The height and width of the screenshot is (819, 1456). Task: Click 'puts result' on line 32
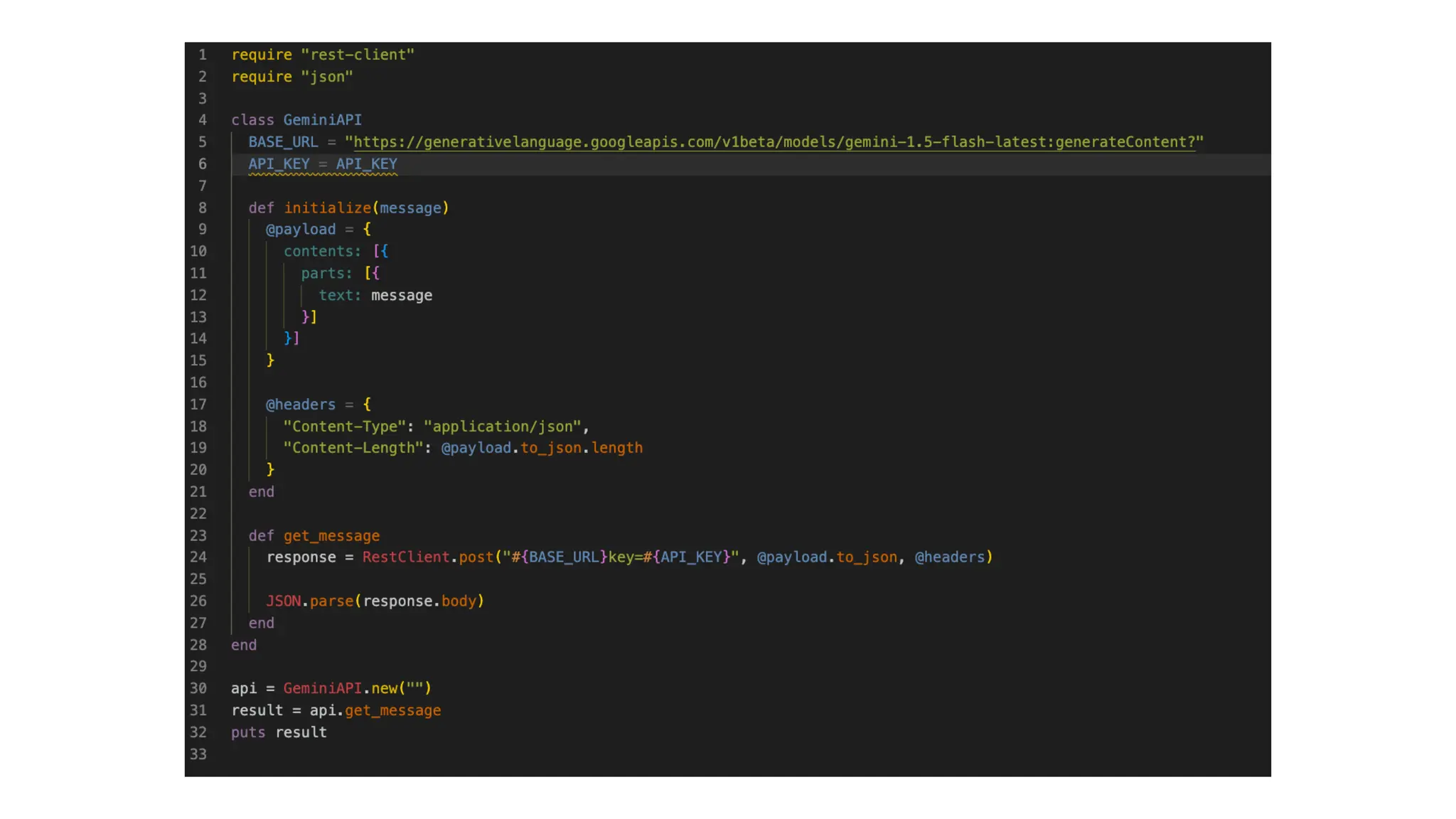[279, 733]
